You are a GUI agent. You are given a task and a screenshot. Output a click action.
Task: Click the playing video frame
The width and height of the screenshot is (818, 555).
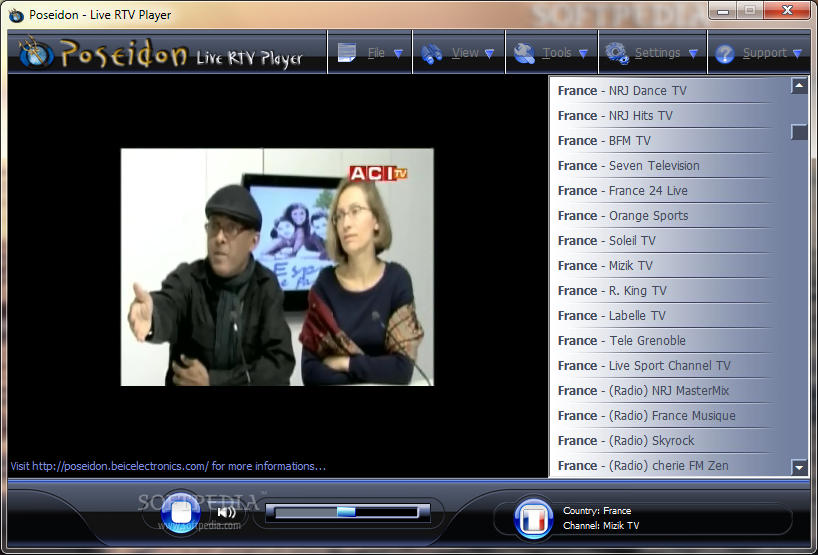(x=277, y=267)
